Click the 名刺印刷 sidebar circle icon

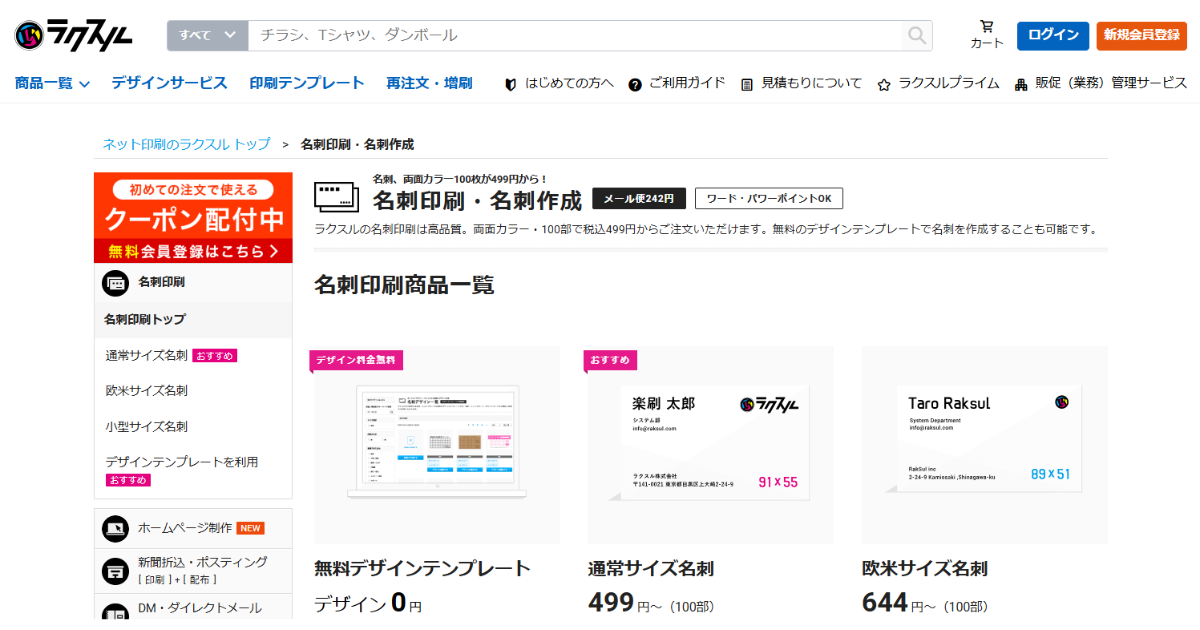(x=116, y=283)
